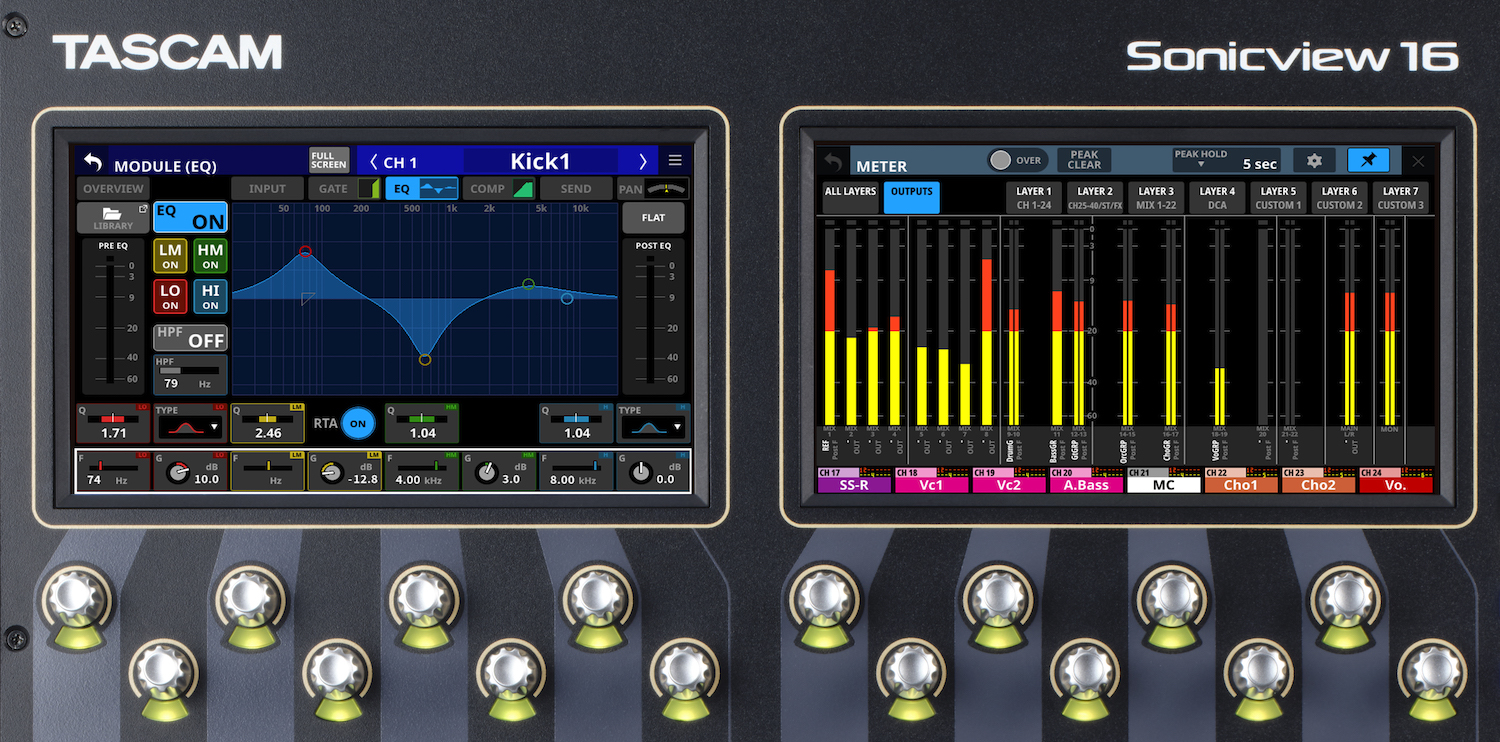Tap the PEAK CLEAR button
This screenshot has width=1500, height=742.
[1084, 160]
